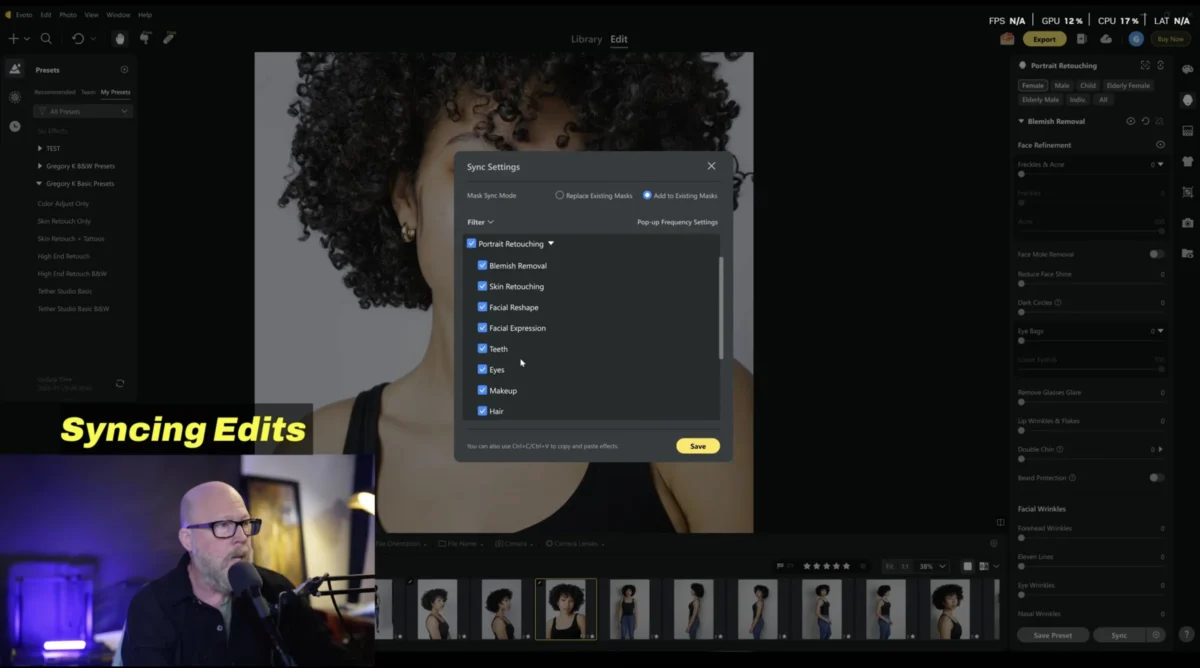Switch to My Presets tab
Image resolution: width=1200 pixels, height=668 pixels.
(x=115, y=92)
